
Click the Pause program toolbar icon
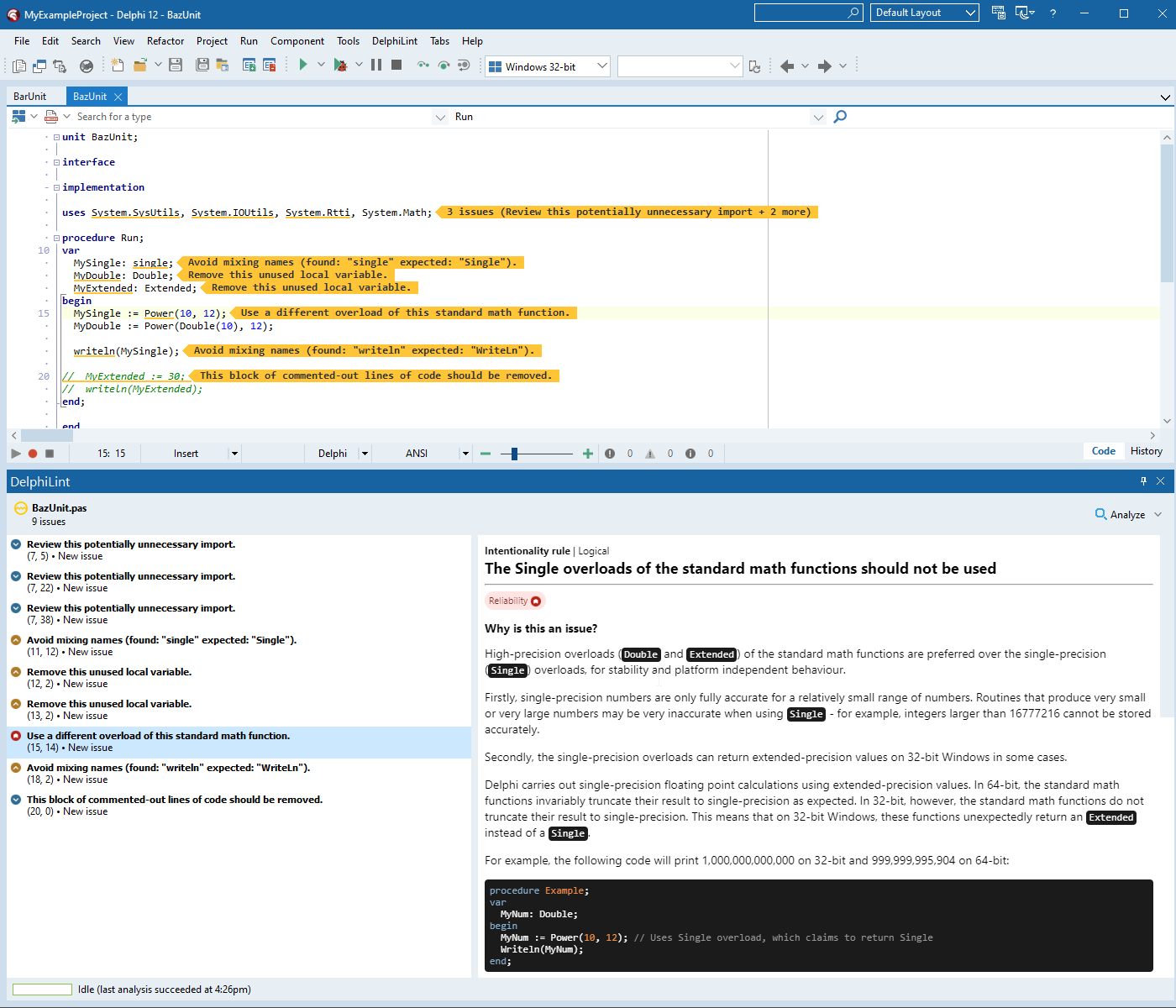[x=376, y=65]
